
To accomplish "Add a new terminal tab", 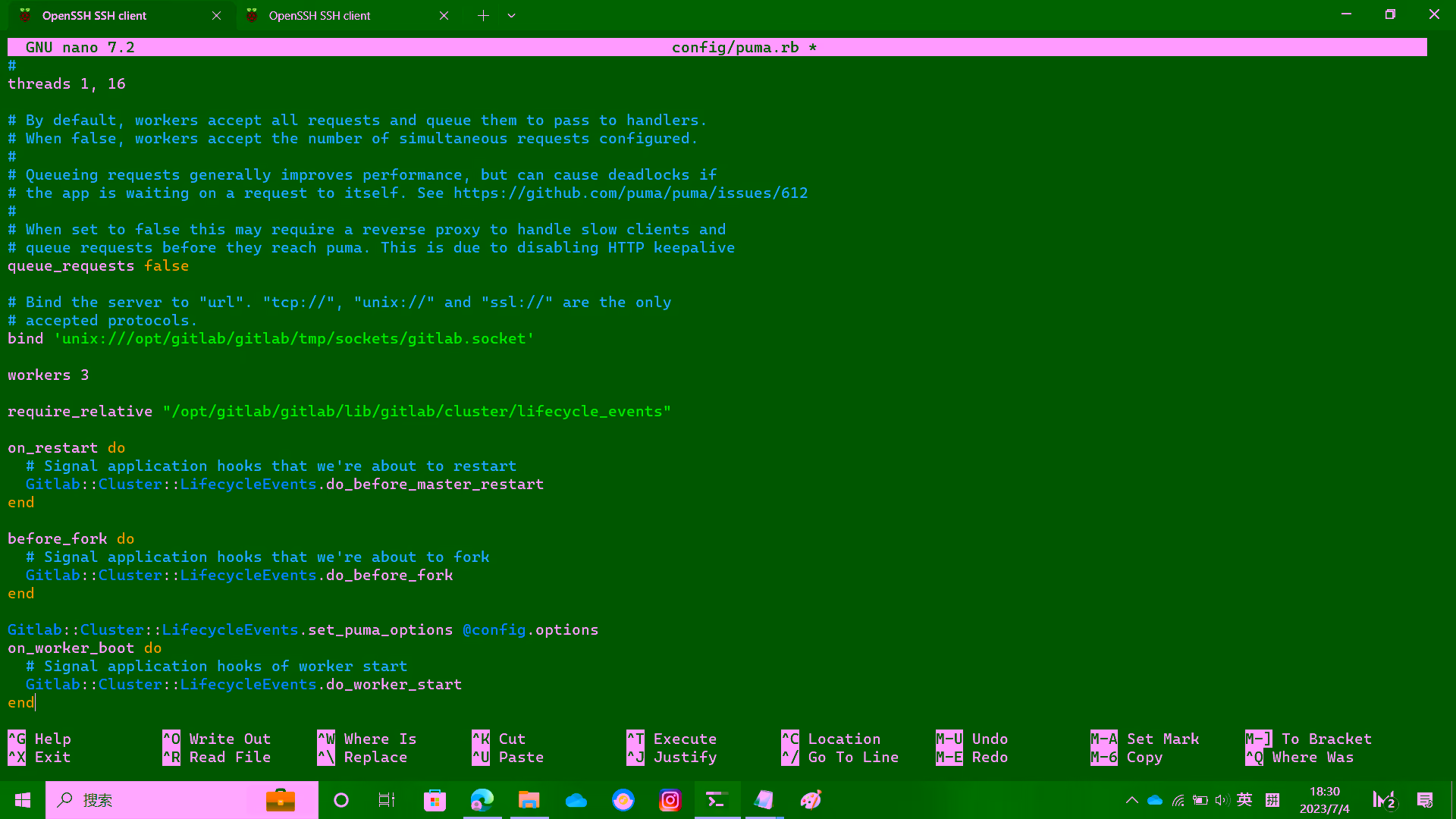I will point(483,15).
